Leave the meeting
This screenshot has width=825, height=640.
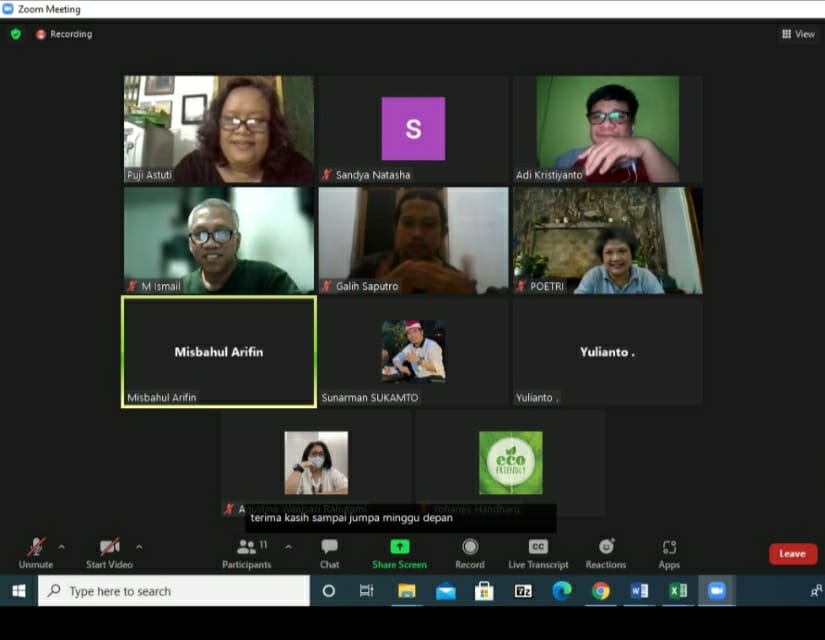coord(793,554)
